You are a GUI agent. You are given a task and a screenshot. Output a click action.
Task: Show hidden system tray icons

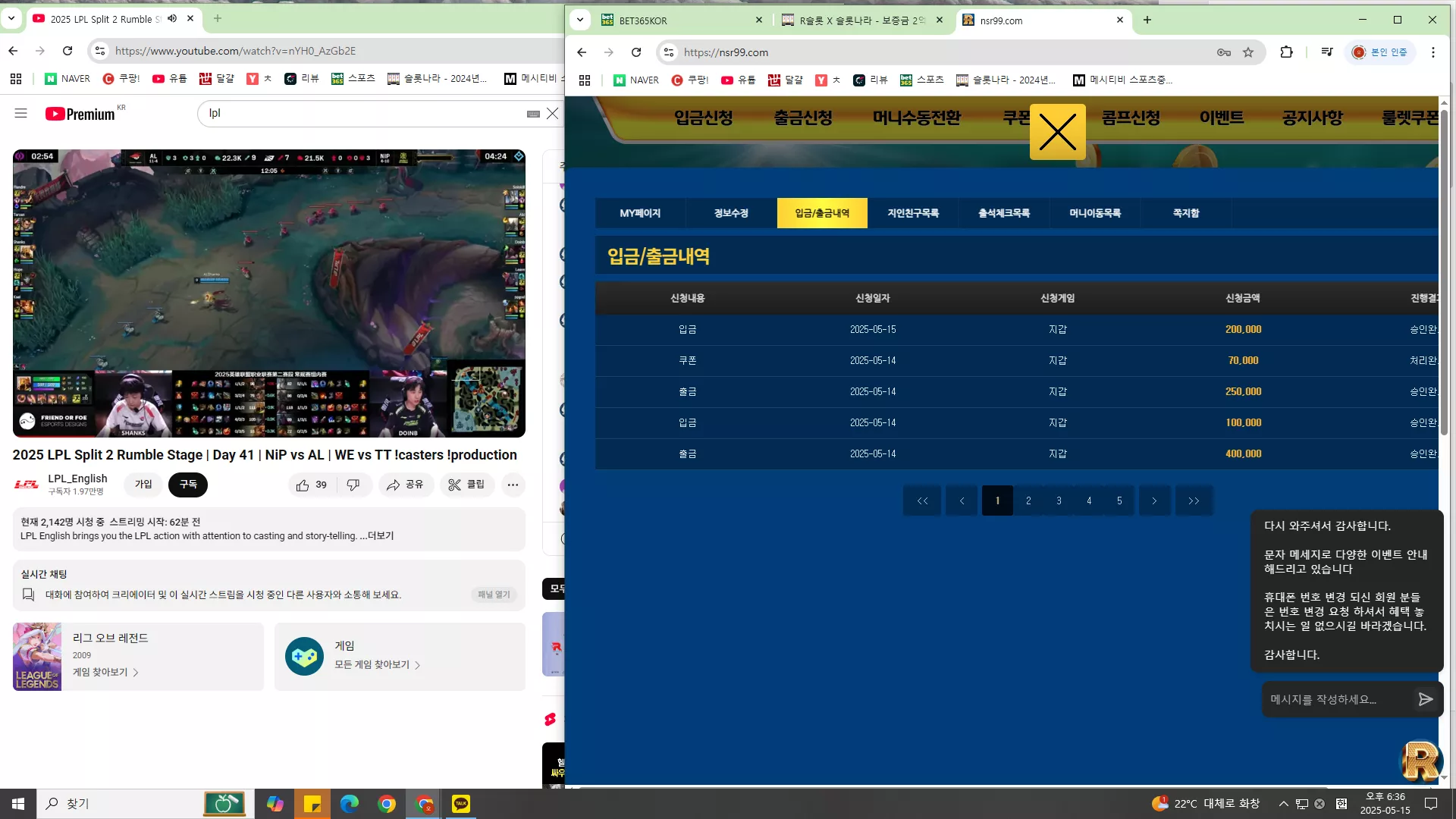point(1283,804)
